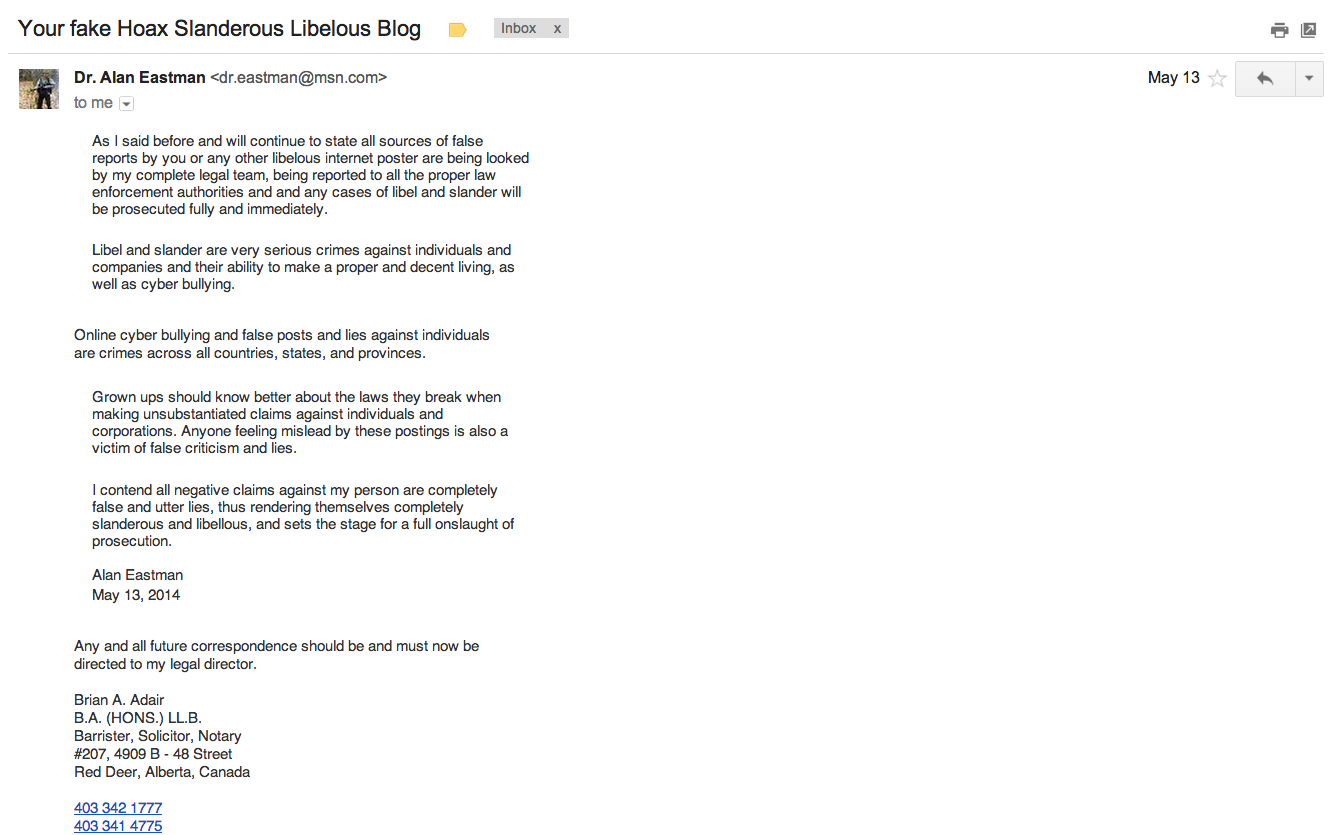Click the Brian A. Adair signature line
Screen dimensions: 1336x835
119,700
